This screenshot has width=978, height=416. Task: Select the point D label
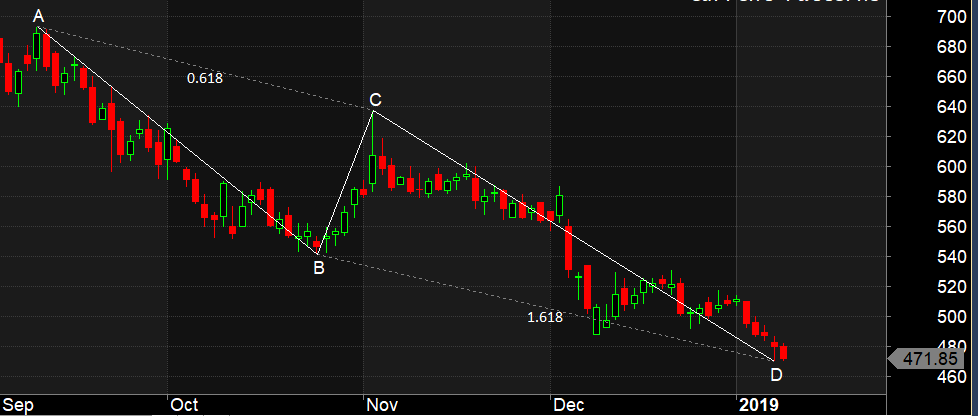(775, 375)
